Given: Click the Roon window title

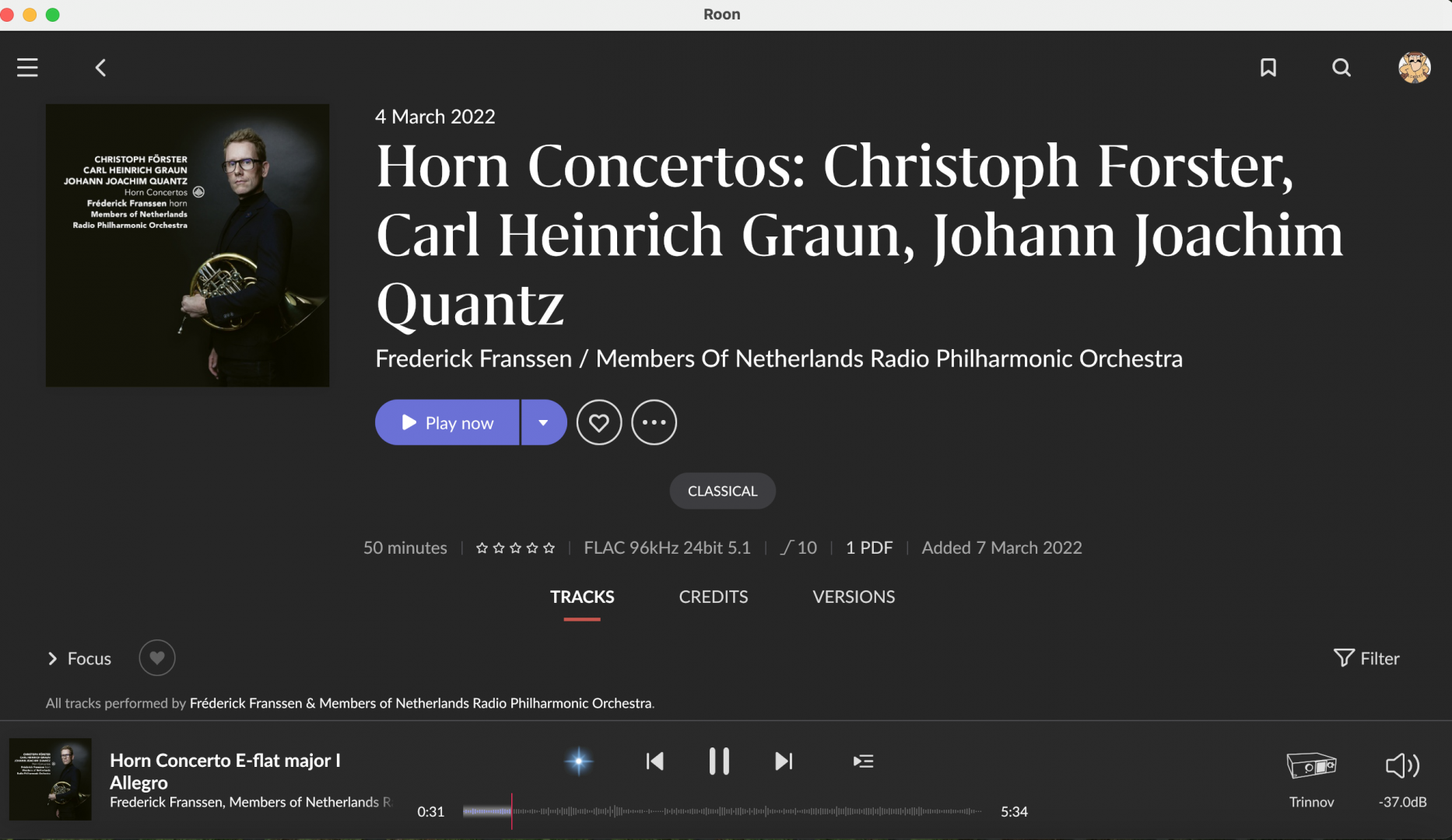Looking at the screenshot, I should pos(722,14).
